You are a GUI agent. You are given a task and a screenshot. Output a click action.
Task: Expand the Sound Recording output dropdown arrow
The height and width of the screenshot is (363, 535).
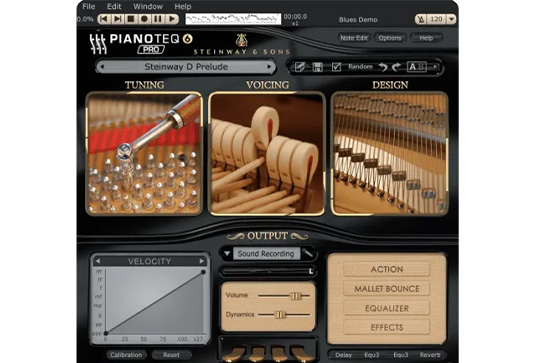227,253
